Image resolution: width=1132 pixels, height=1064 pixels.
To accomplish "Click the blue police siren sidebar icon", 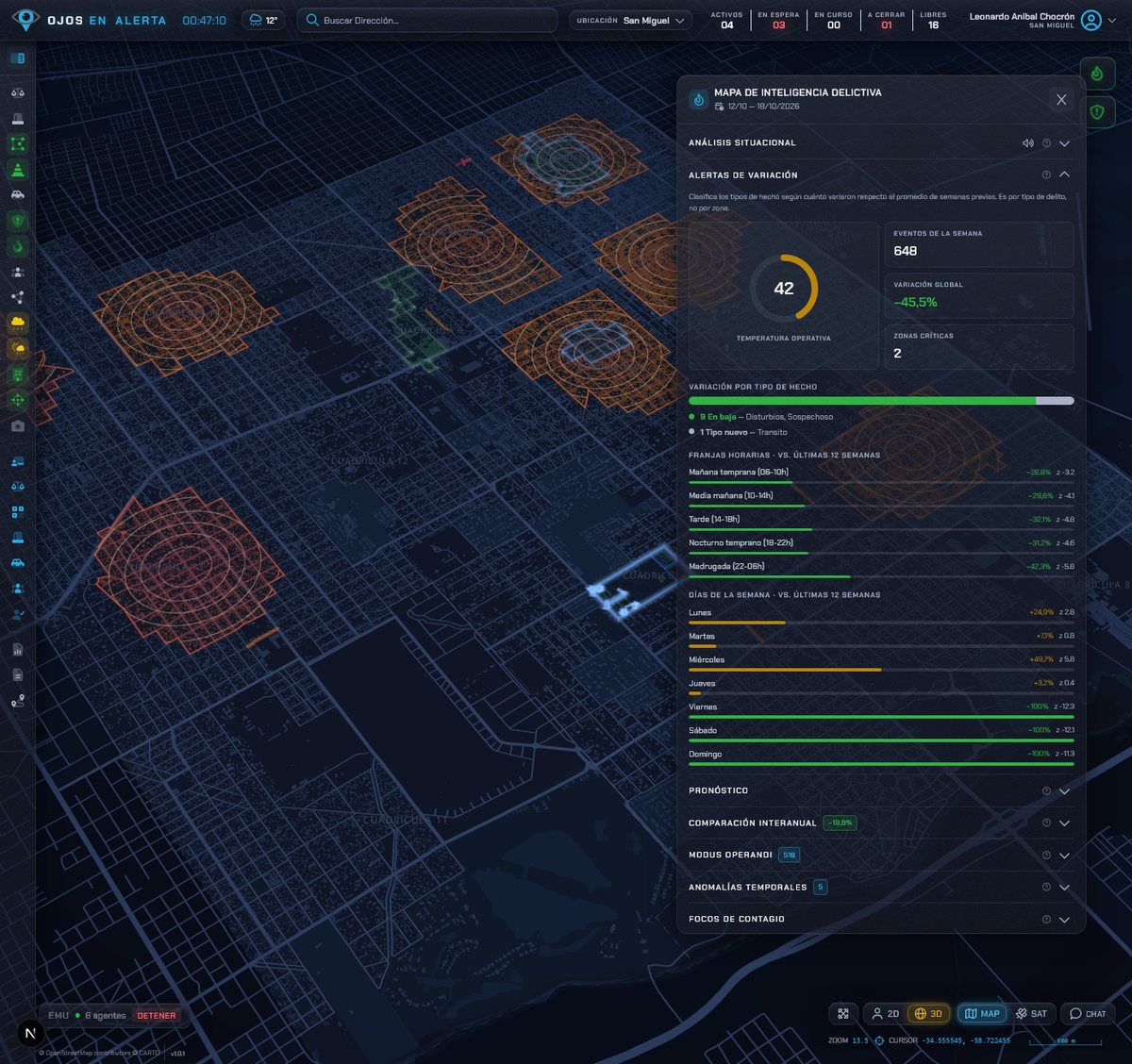I will [x=18, y=538].
